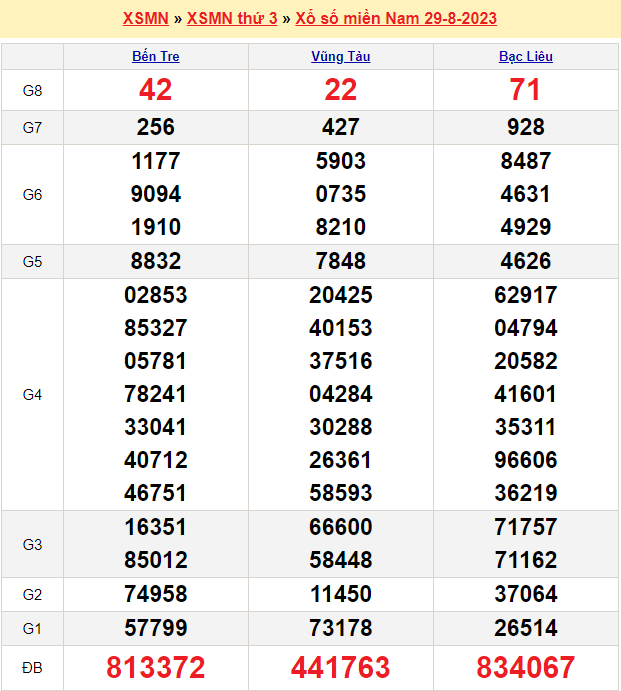The image size is (621, 691).
Task: Click Bến Tre special prize number 813372
Action: (x=156, y=667)
